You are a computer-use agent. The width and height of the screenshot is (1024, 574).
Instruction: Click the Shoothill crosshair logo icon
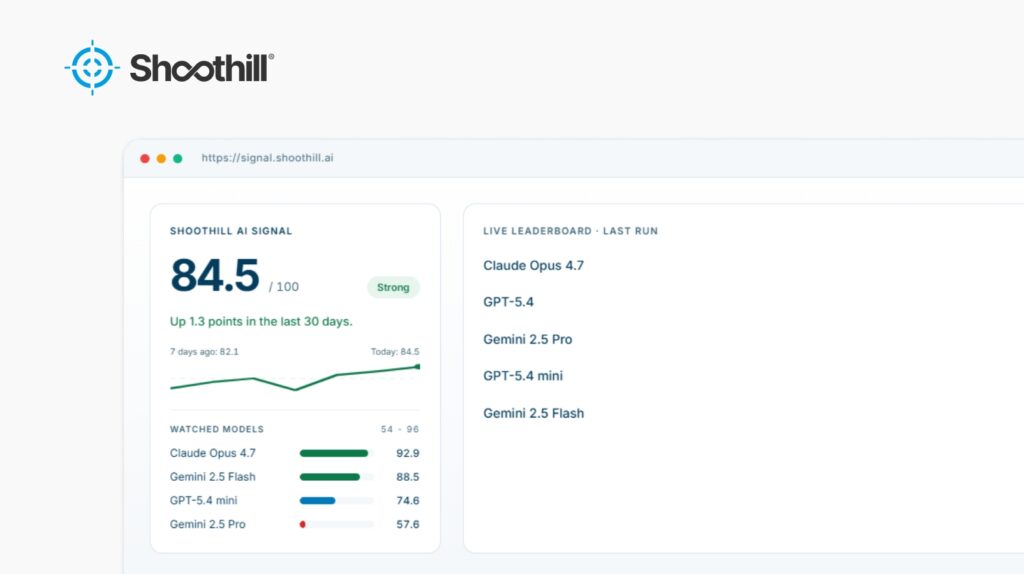coord(92,68)
